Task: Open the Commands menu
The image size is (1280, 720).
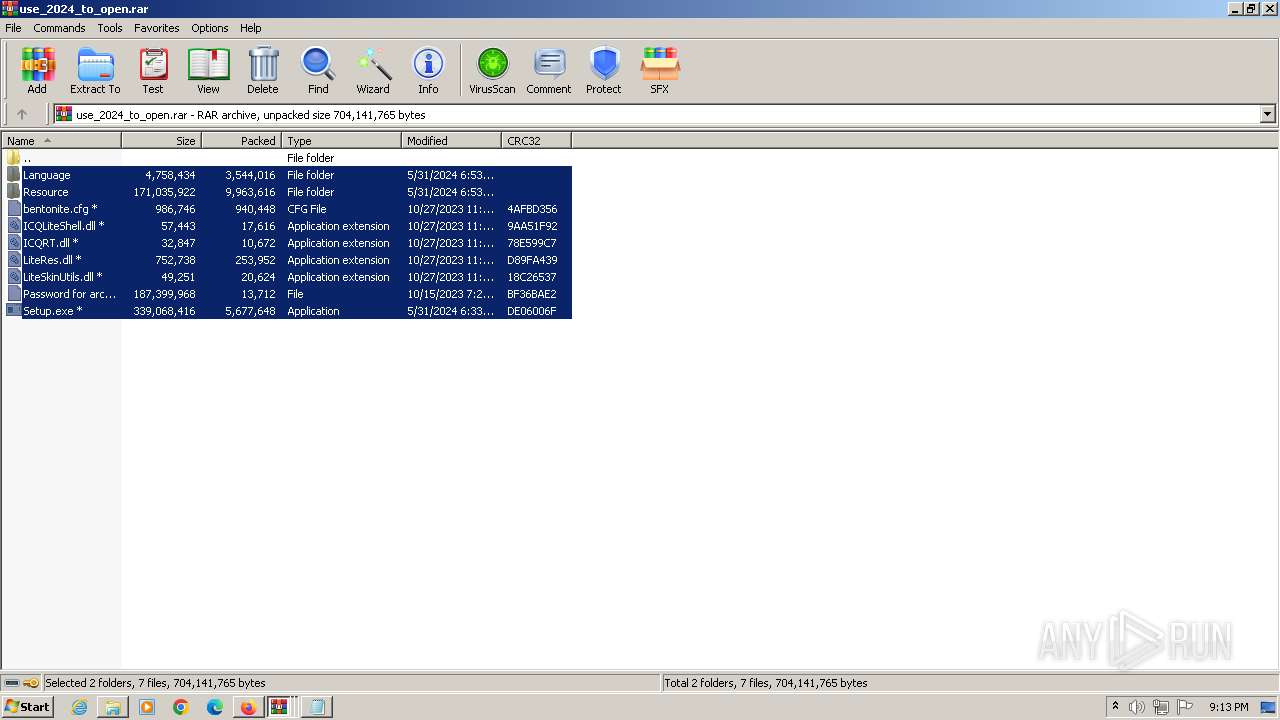Action: tap(59, 28)
